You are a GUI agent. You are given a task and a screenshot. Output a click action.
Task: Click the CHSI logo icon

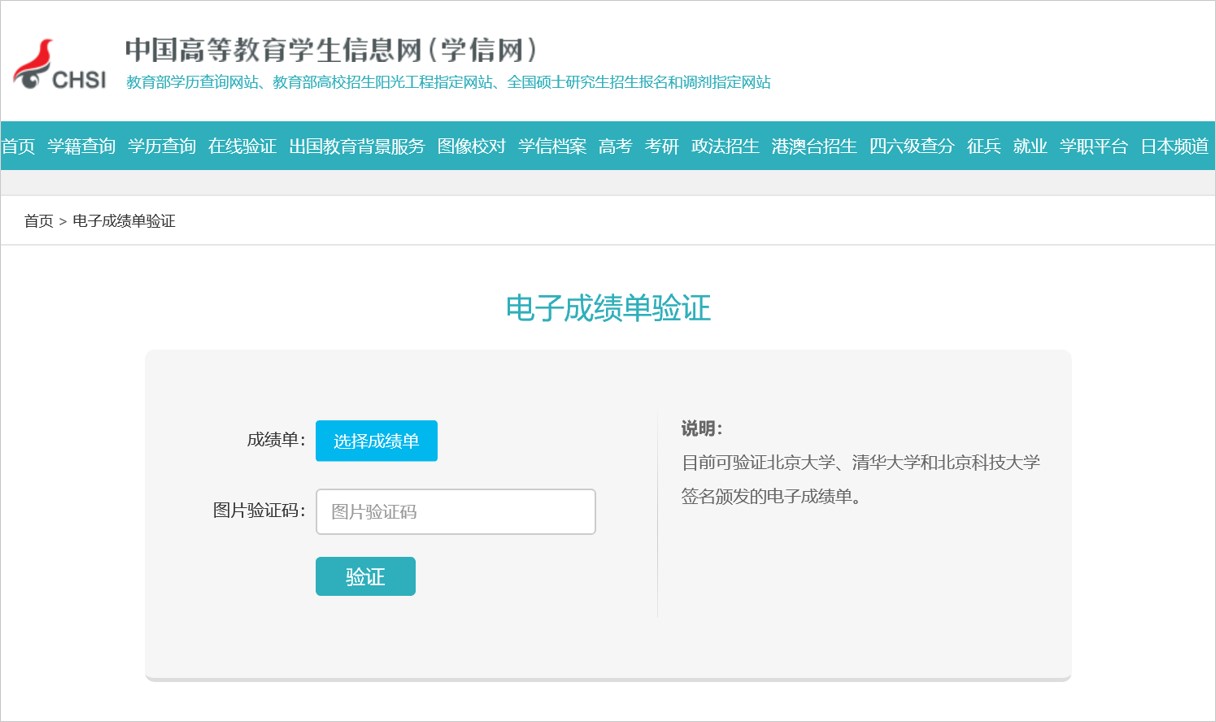59,66
